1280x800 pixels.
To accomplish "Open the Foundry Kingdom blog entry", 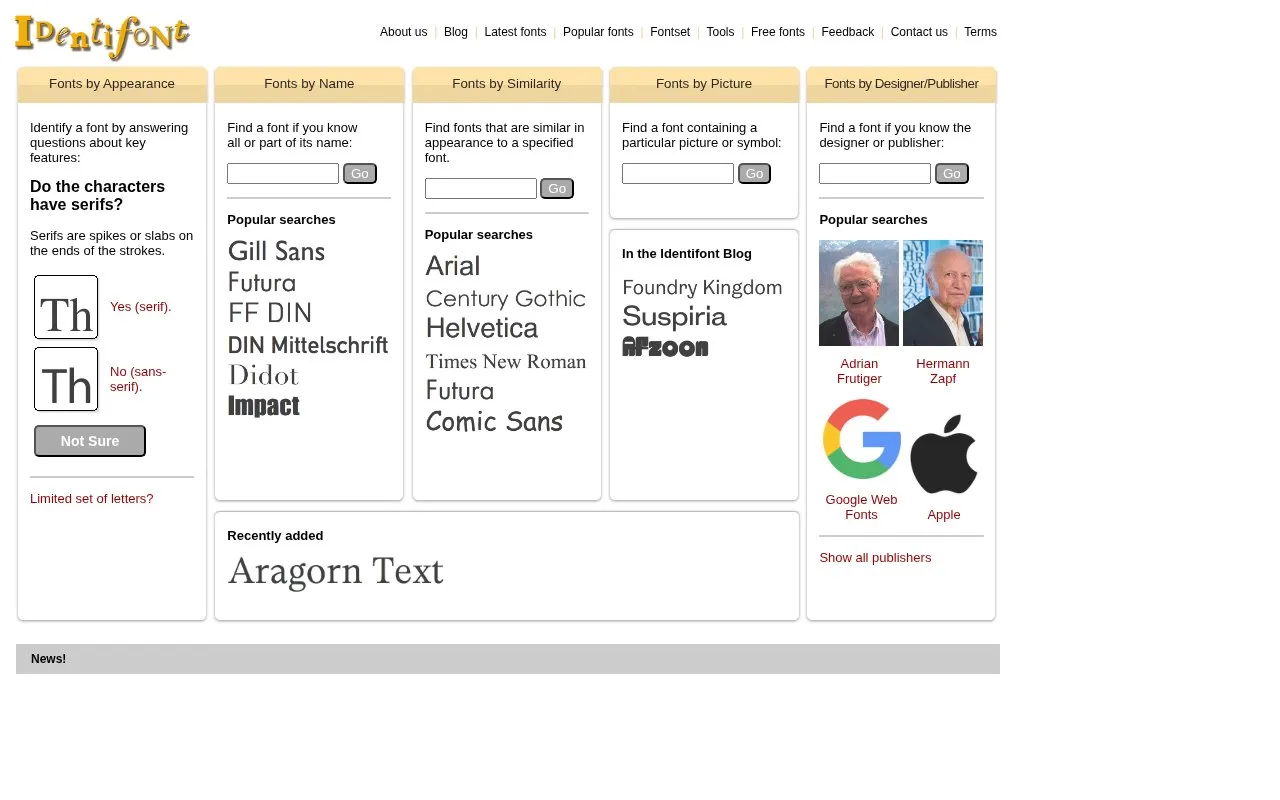I will pyautogui.click(x=702, y=288).
